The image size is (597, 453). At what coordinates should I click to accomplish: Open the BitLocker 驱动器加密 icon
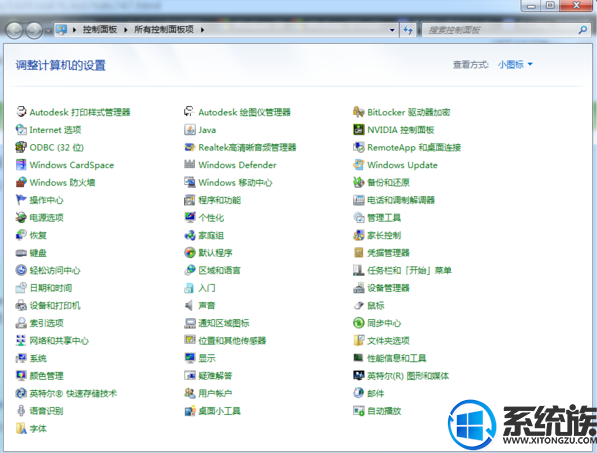click(358, 112)
